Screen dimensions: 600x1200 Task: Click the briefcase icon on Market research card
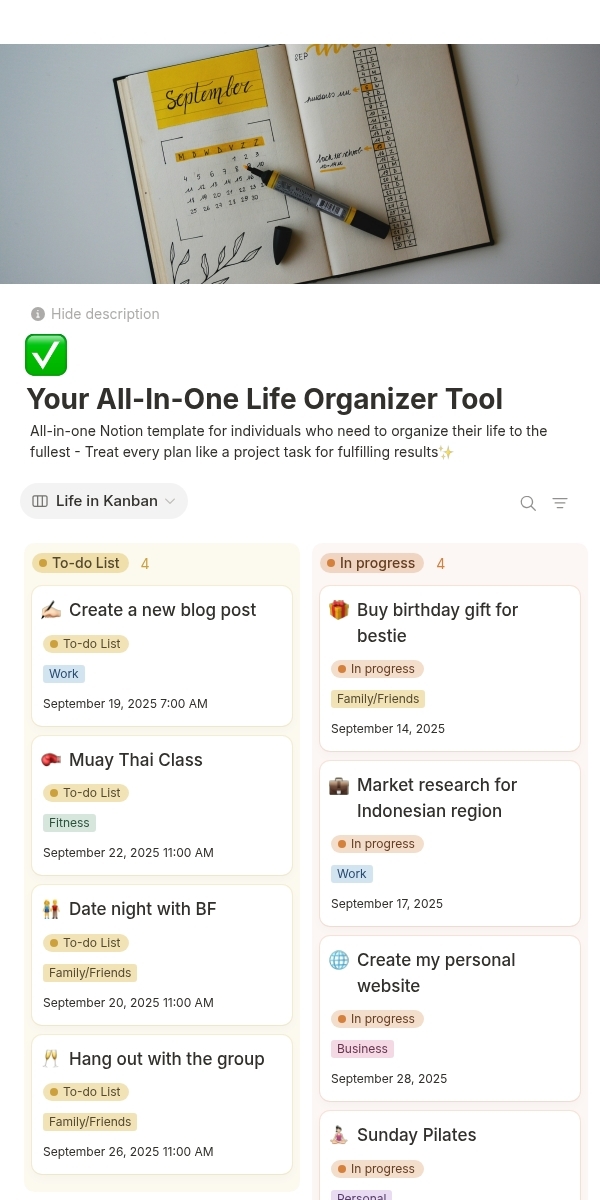pos(339,785)
